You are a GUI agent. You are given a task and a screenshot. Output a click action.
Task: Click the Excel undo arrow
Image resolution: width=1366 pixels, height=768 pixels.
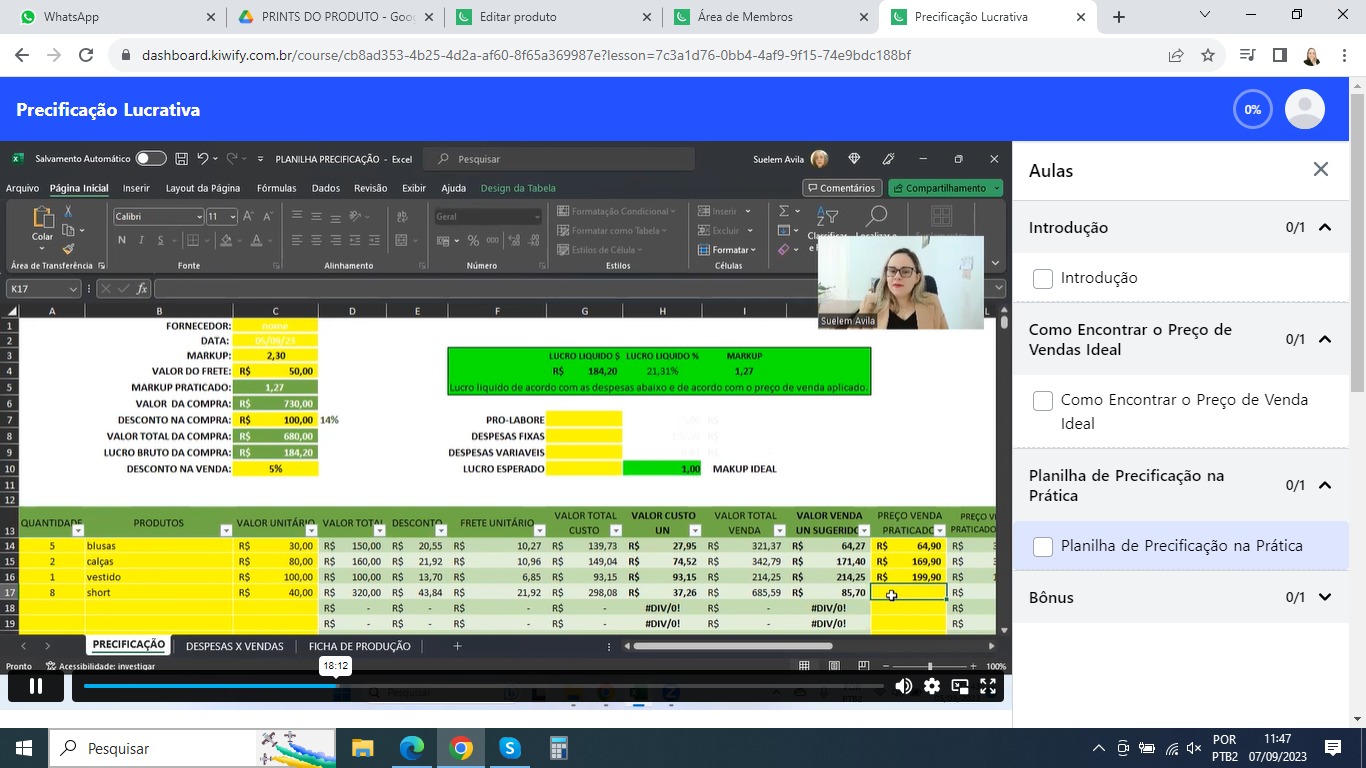point(203,158)
